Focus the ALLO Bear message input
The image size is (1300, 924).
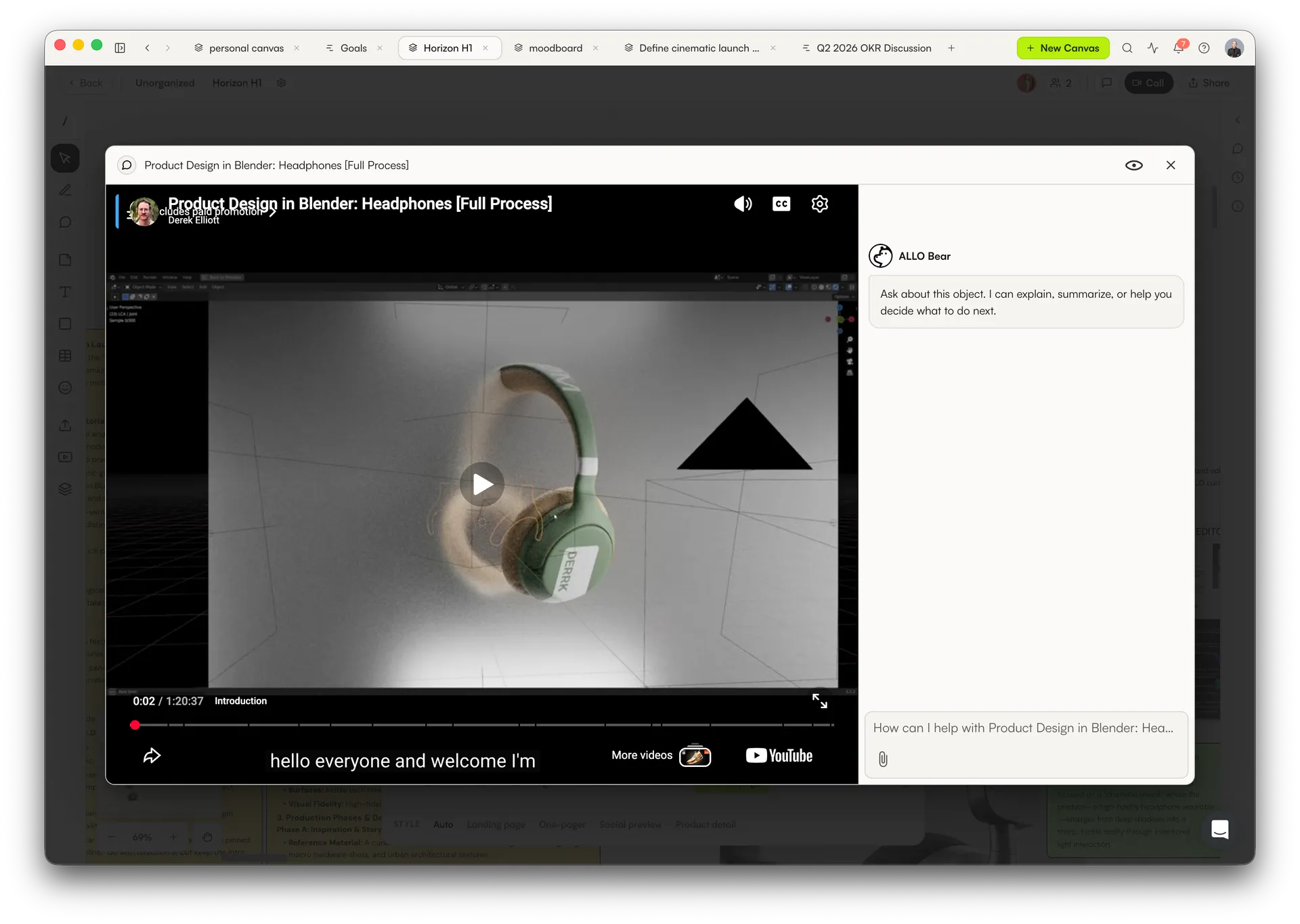coord(1026,728)
